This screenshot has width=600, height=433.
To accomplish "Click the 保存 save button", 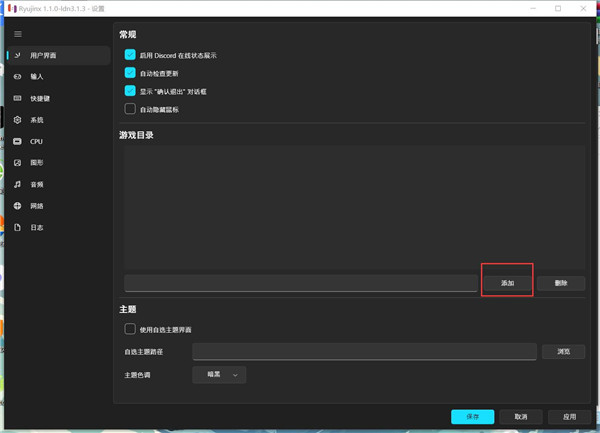I will tap(472, 417).
